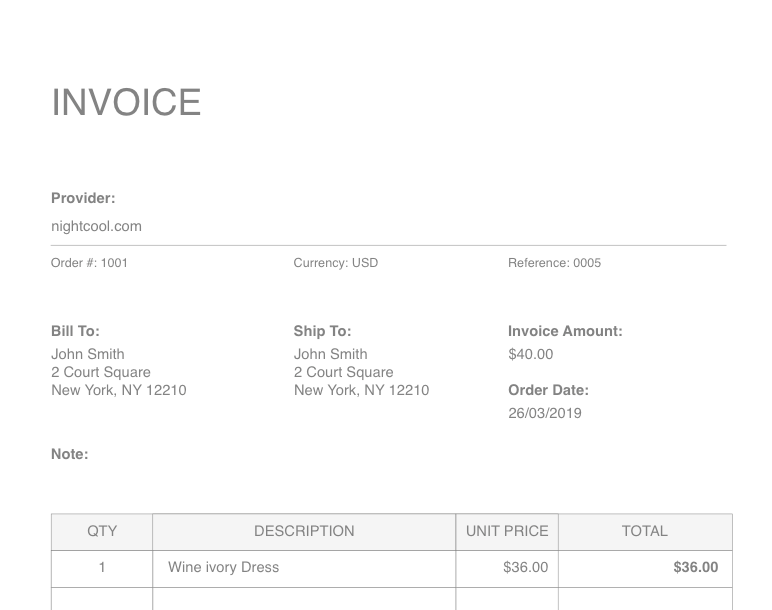
Task: Select the Wine ivory Dress row description
Action: [223, 568]
